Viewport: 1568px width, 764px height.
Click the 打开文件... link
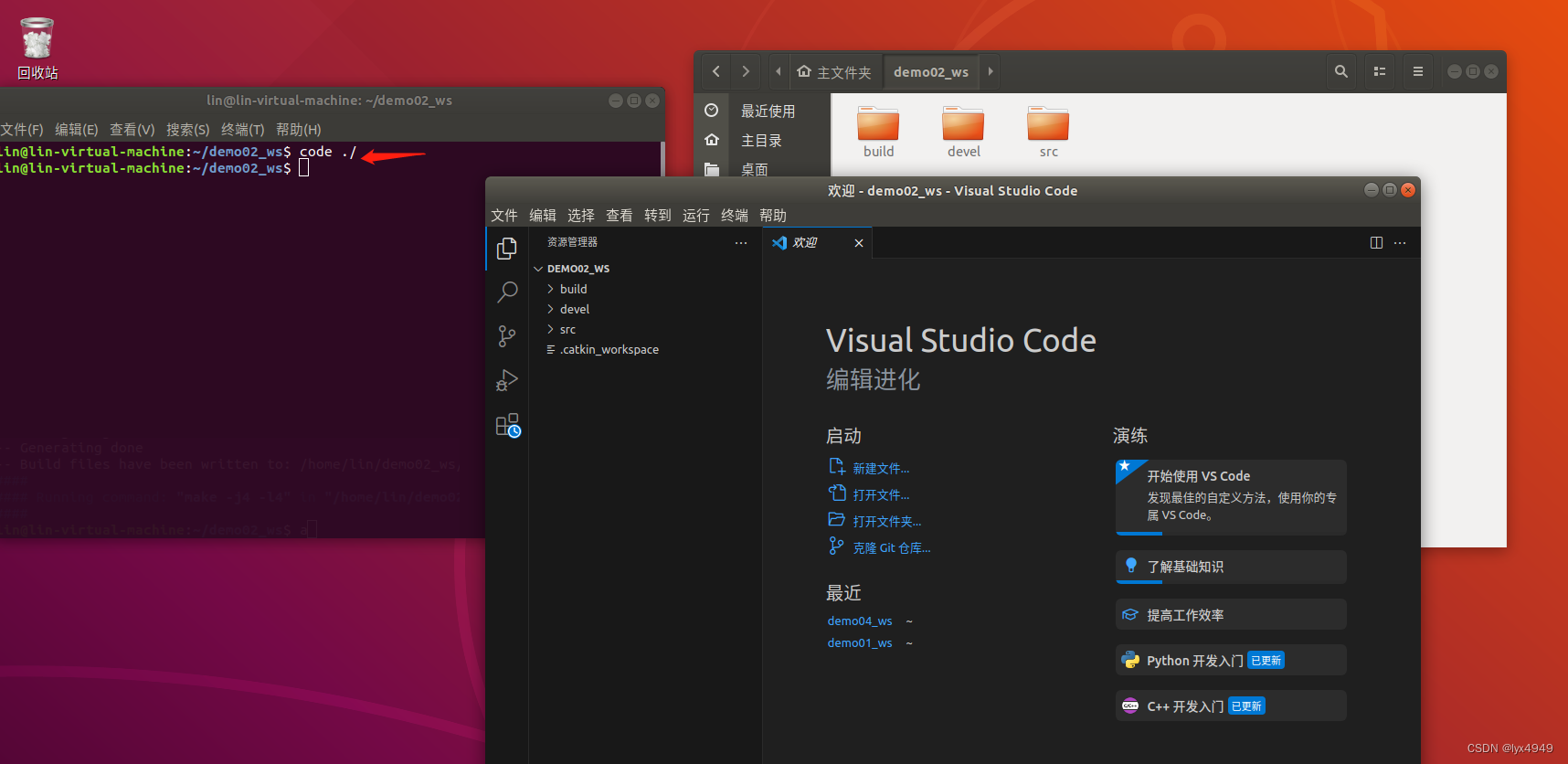pyautogui.click(x=881, y=495)
